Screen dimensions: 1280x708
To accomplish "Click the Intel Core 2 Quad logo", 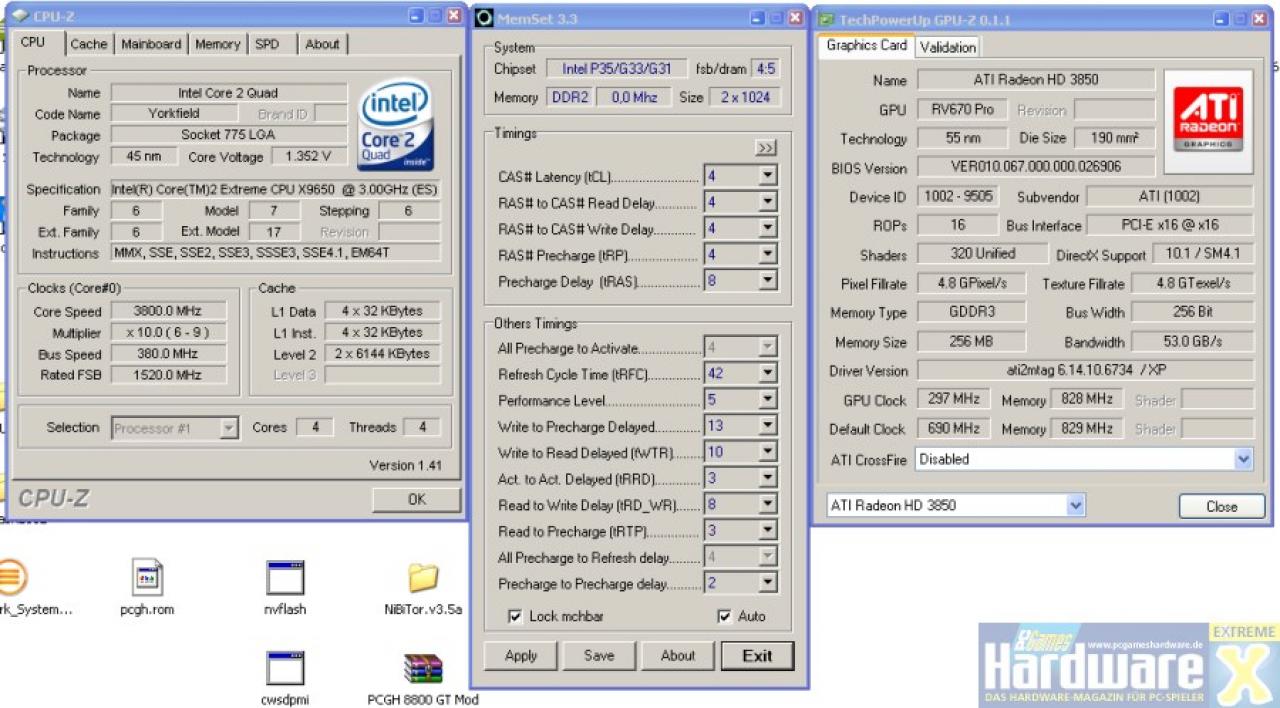I will coord(396,126).
